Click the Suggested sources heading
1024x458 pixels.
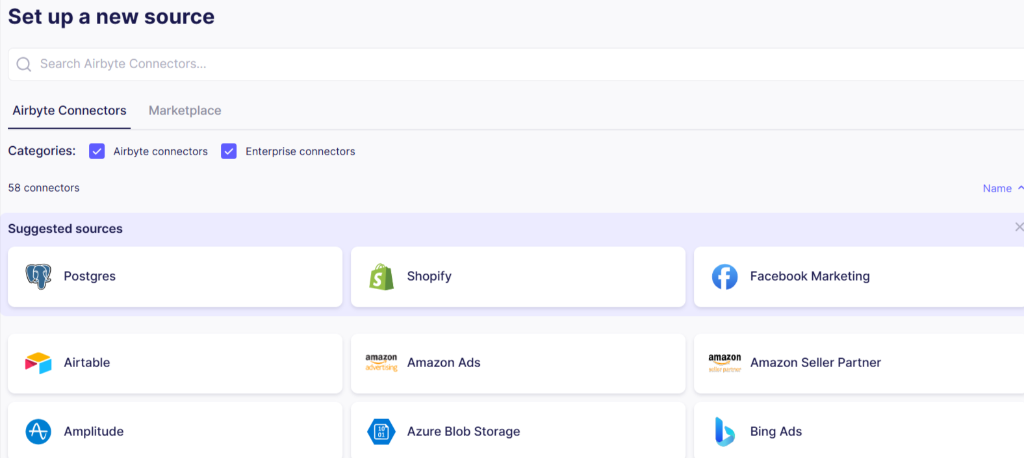coord(65,229)
